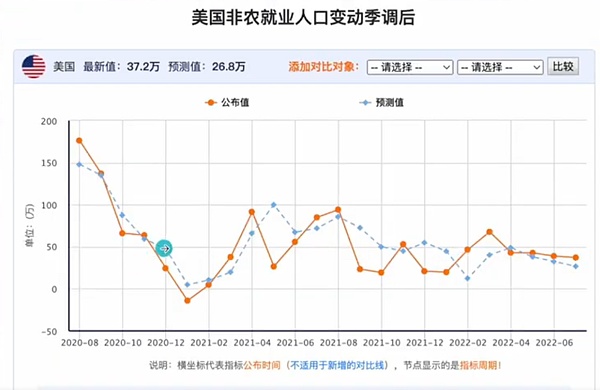Screen dimensions: 600x390
Task: Click the last blue forecast point at right
Action: point(576,266)
